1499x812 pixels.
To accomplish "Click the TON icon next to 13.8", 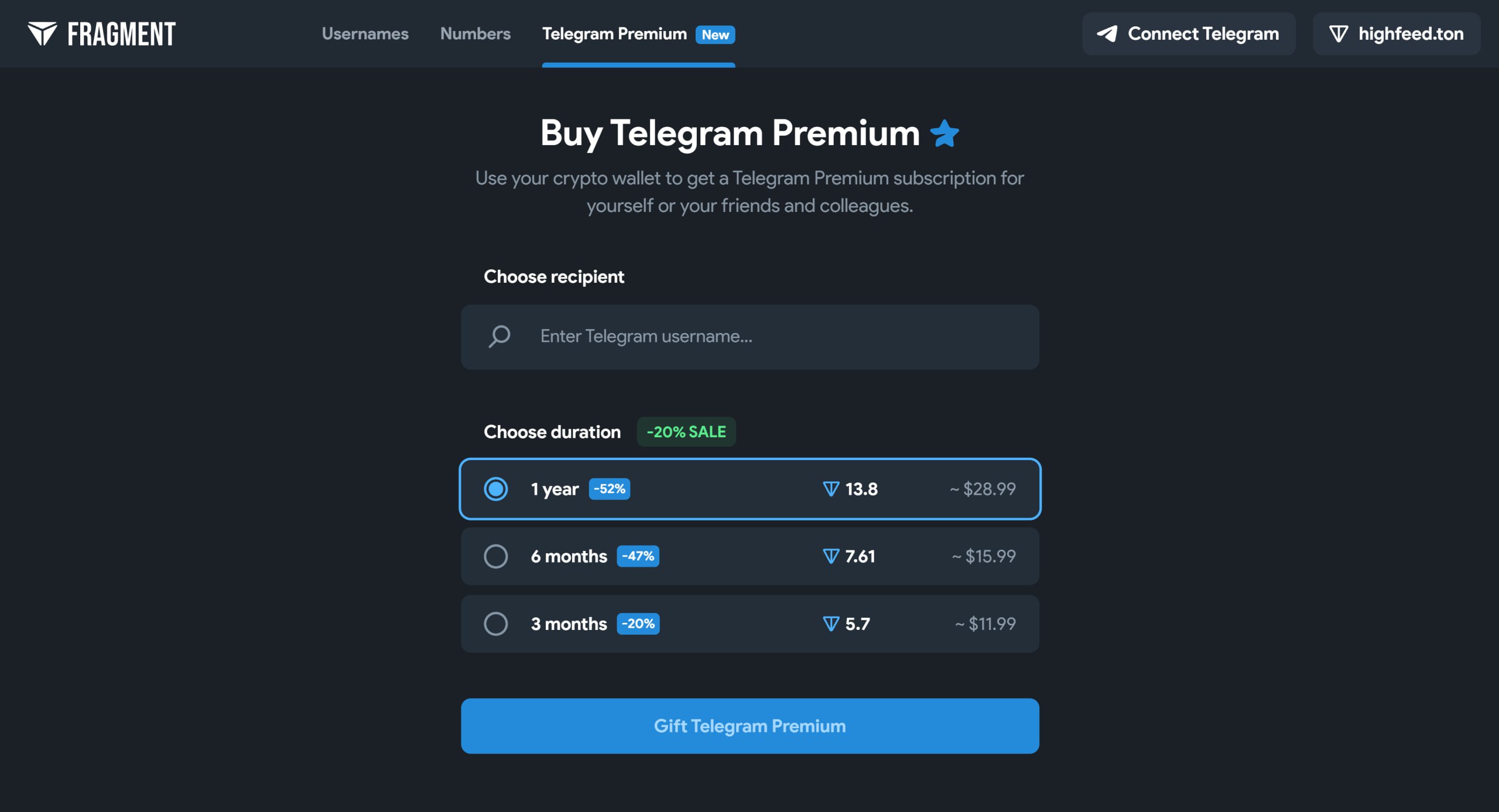I will point(831,489).
